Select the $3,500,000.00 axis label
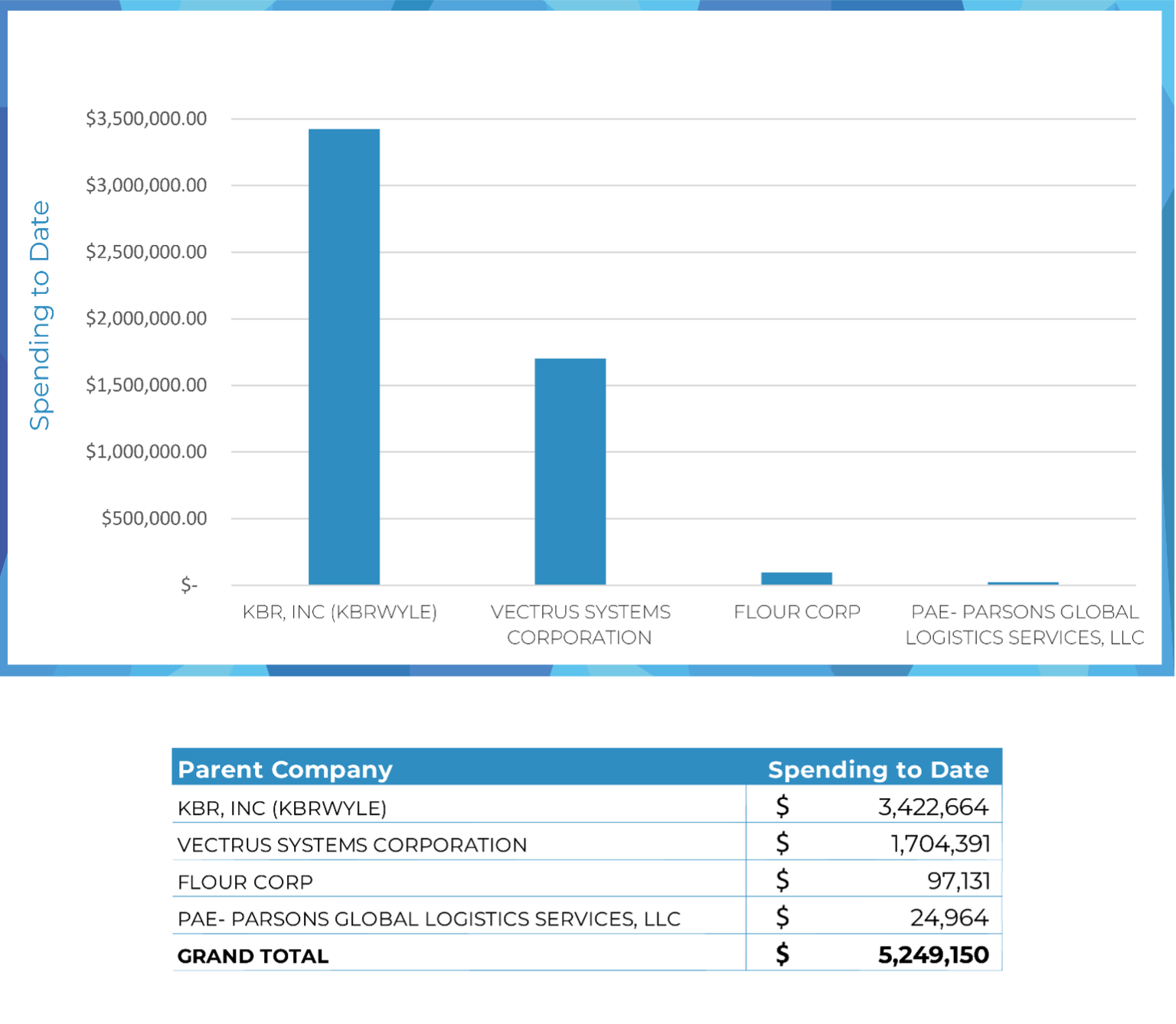Image resolution: width=1176 pixels, height=1024 pixels. [146, 119]
